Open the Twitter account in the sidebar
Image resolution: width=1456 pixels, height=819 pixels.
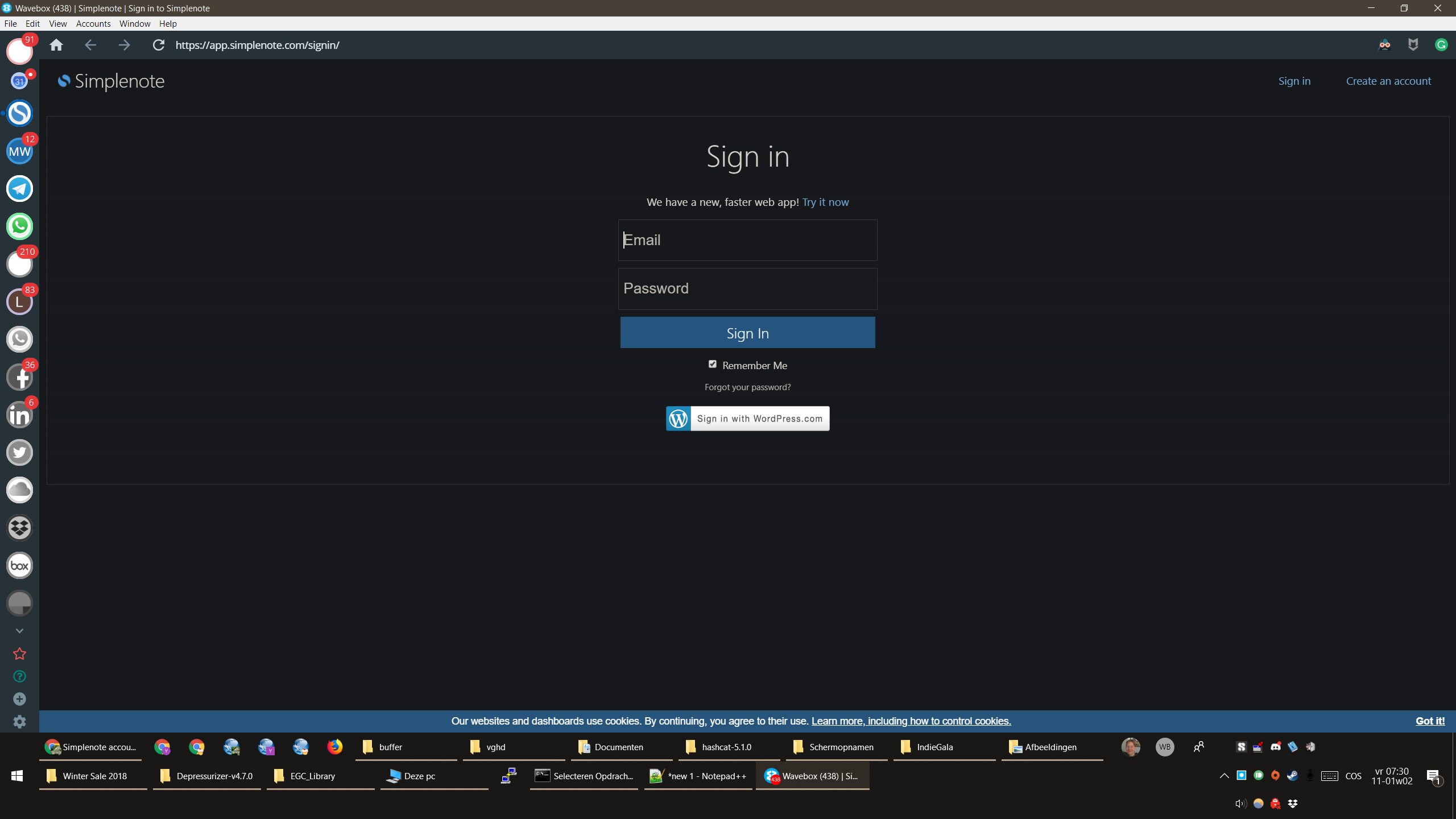(19, 452)
